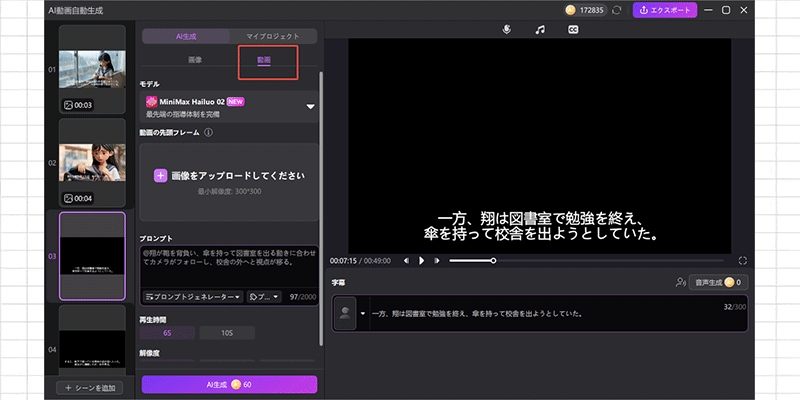Click the 32/300 subtitle character count
Screen dimensions: 800x400
pyautogui.click(x=735, y=307)
